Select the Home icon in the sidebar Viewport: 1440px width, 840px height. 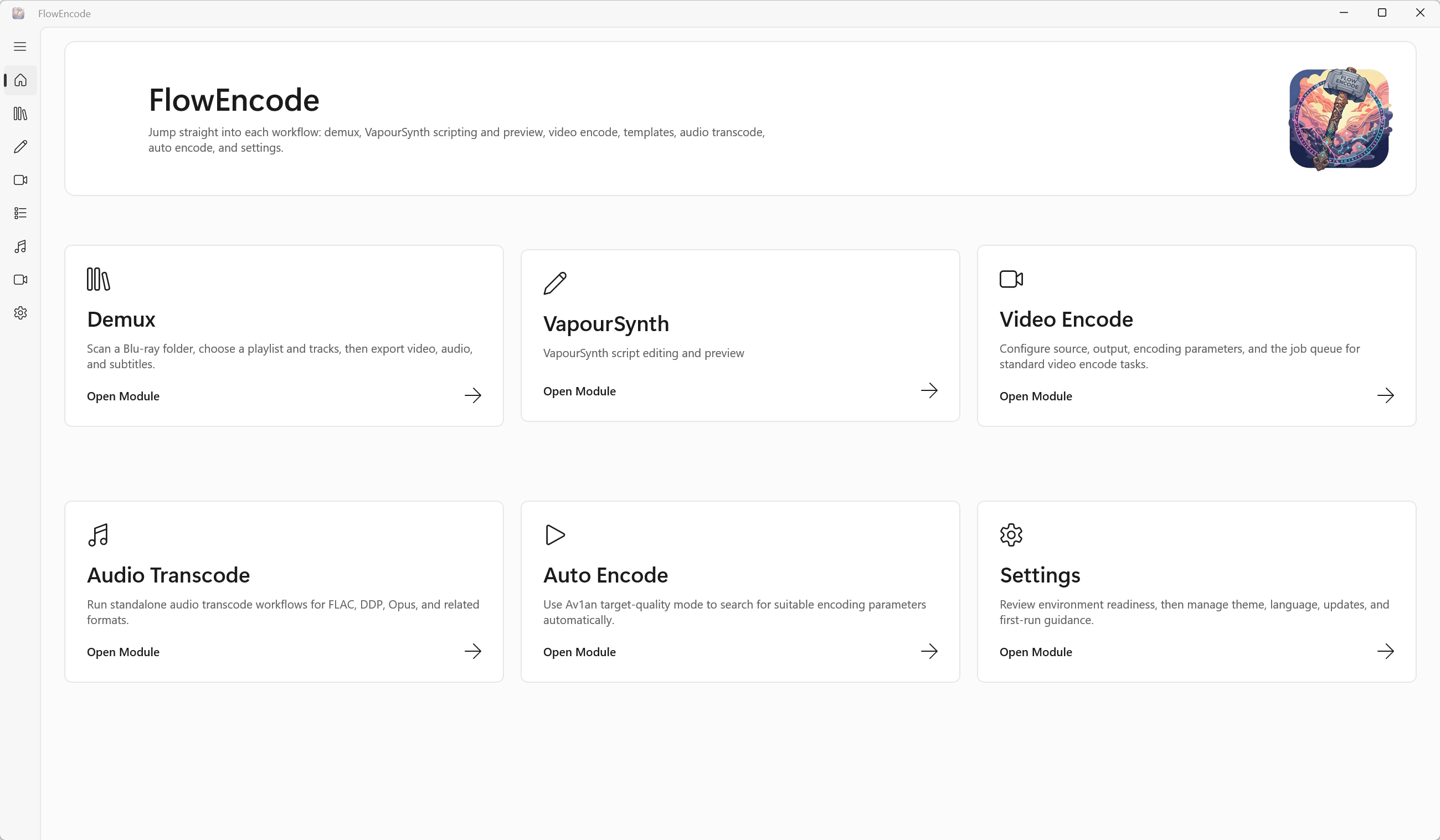click(x=20, y=80)
